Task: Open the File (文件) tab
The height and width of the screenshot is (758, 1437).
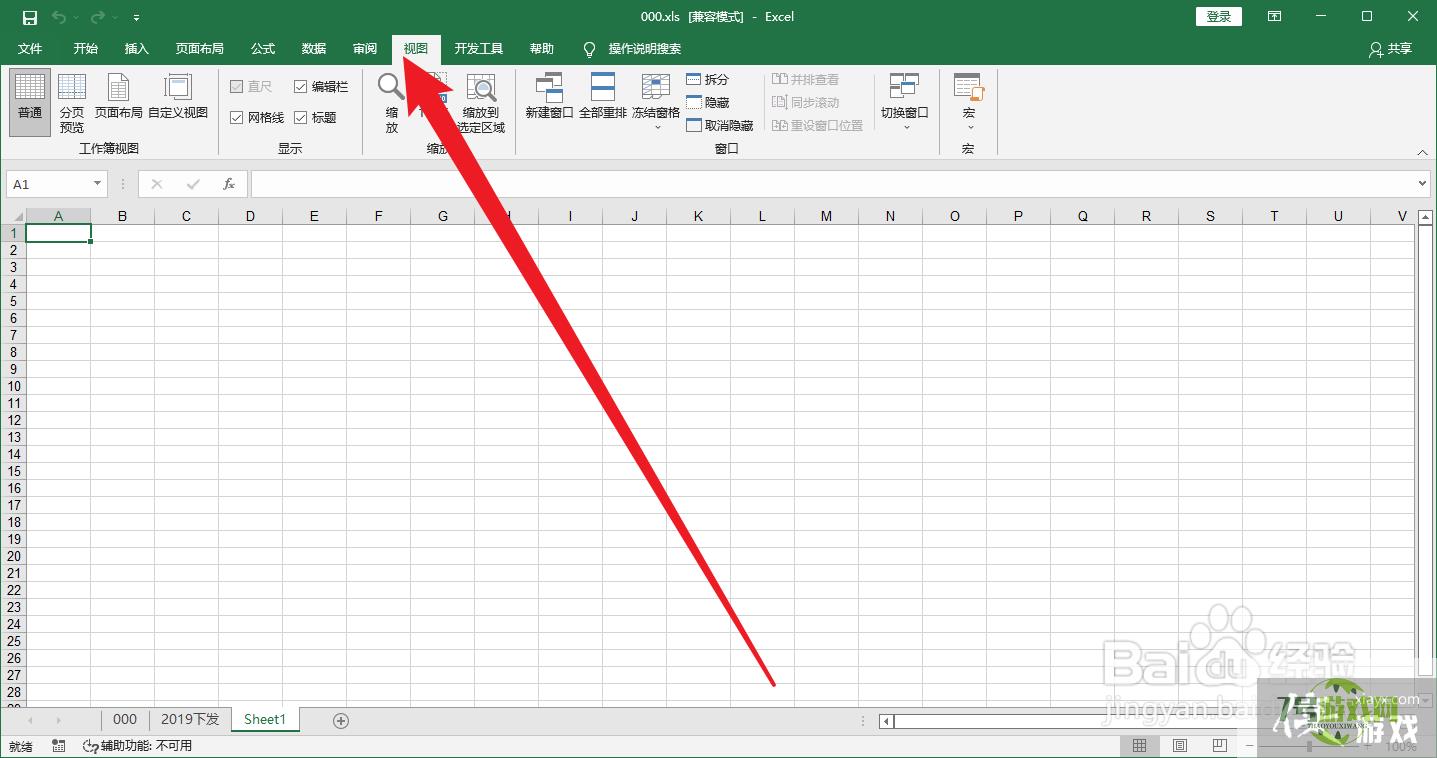Action: click(30, 49)
